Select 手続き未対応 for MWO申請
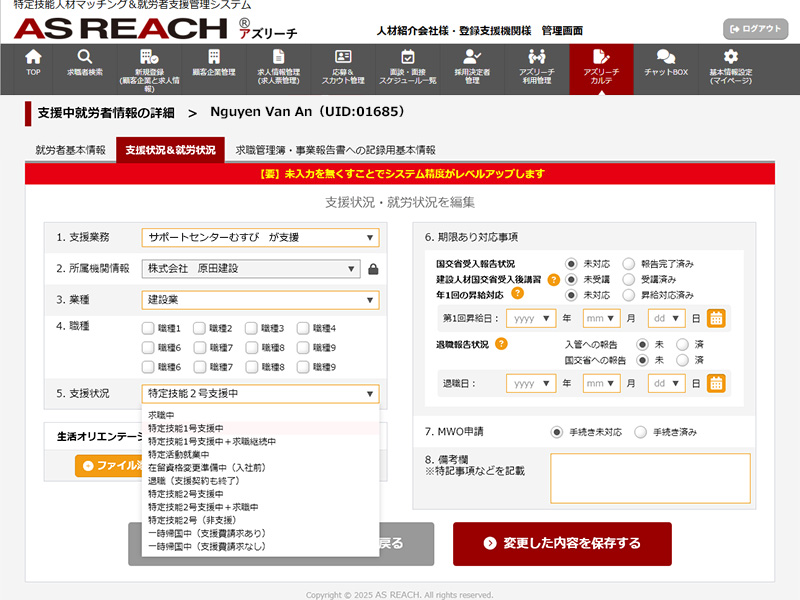This screenshot has height=600, width=800. (x=557, y=432)
